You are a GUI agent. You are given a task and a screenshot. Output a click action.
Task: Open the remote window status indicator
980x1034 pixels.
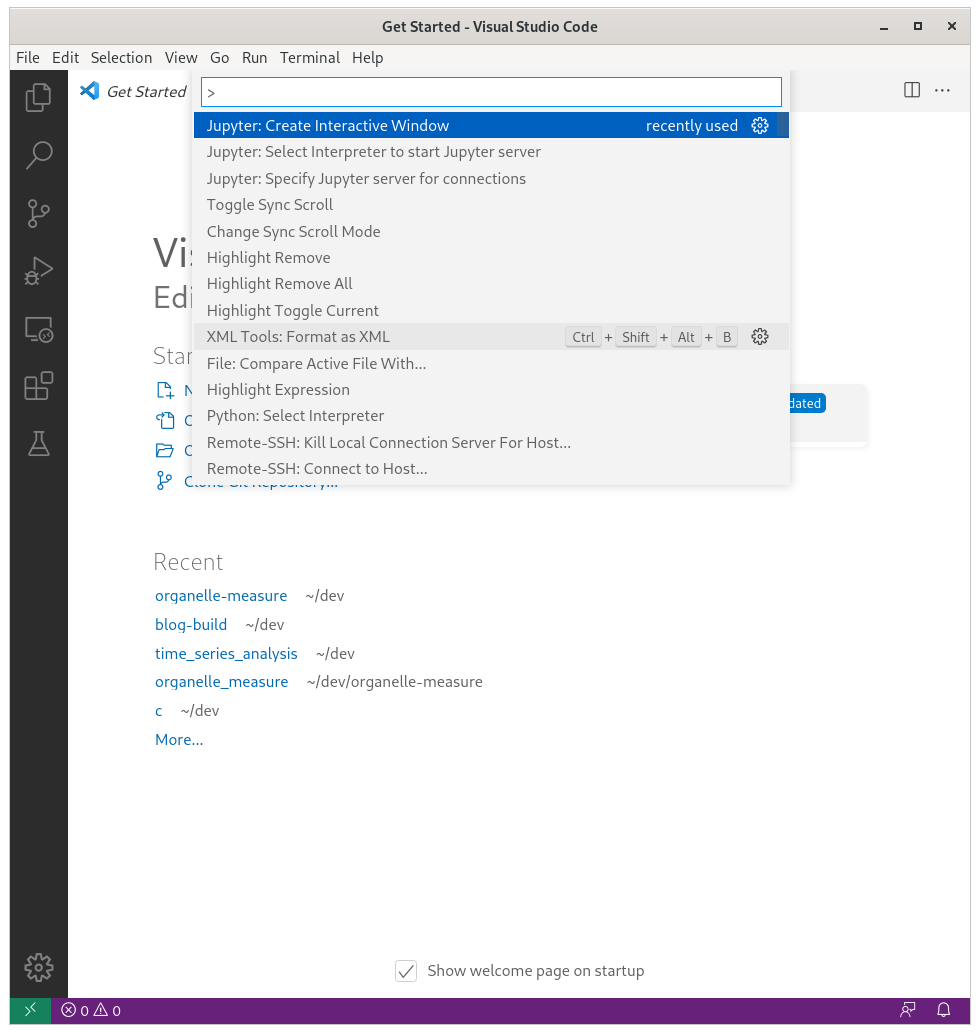pyautogui.click(x=29, y=1010)
